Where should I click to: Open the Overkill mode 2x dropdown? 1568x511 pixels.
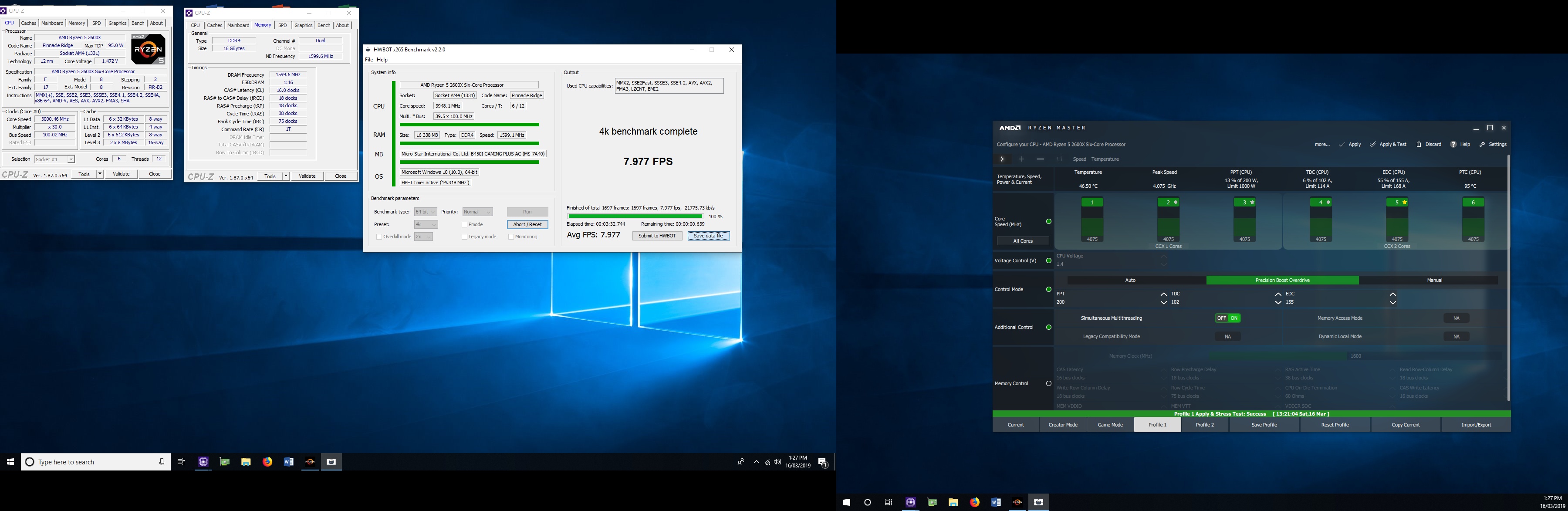point(423,237)
